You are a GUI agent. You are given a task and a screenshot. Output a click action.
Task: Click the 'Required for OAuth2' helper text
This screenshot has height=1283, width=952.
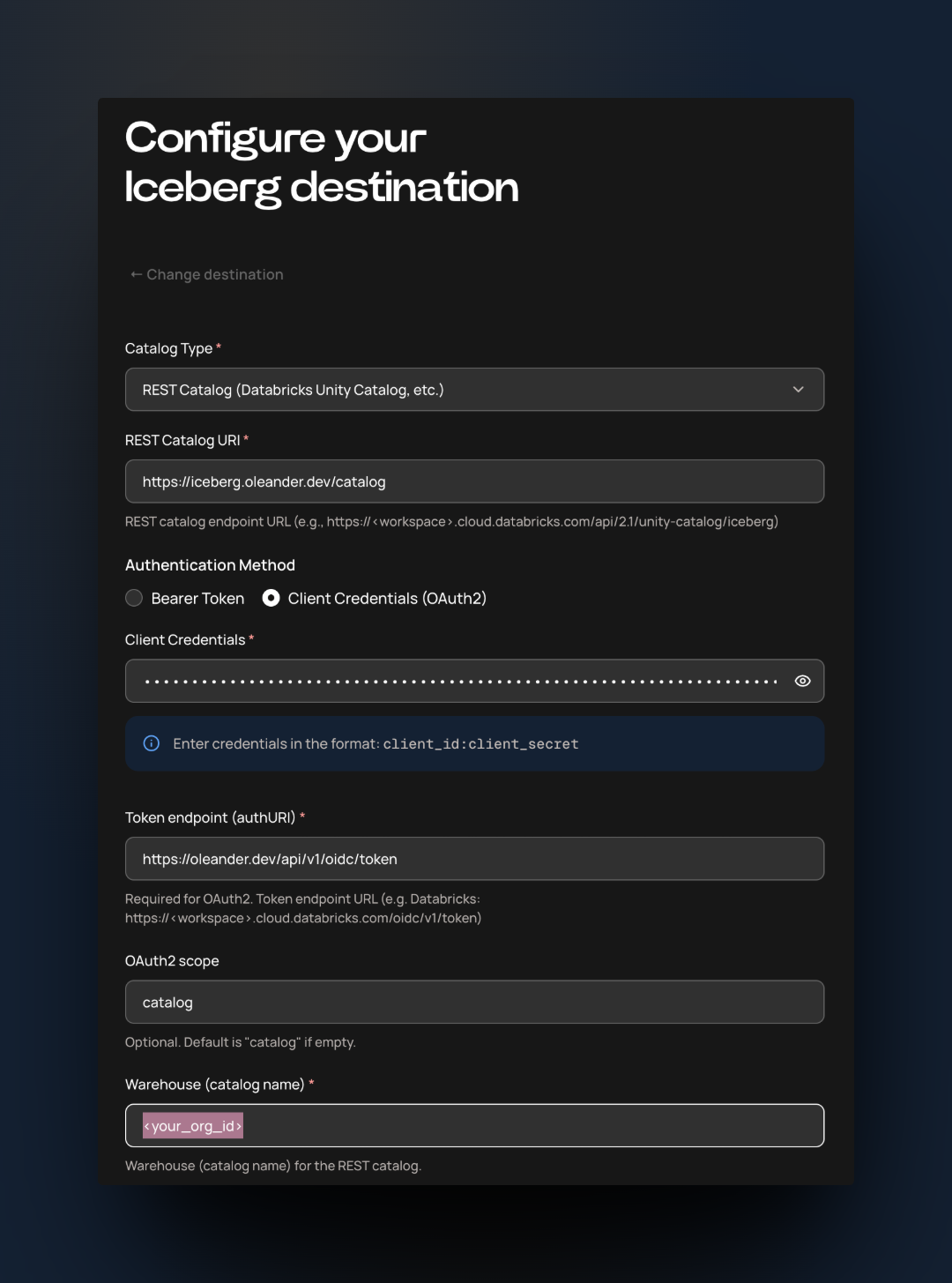(x=303, y=908)
